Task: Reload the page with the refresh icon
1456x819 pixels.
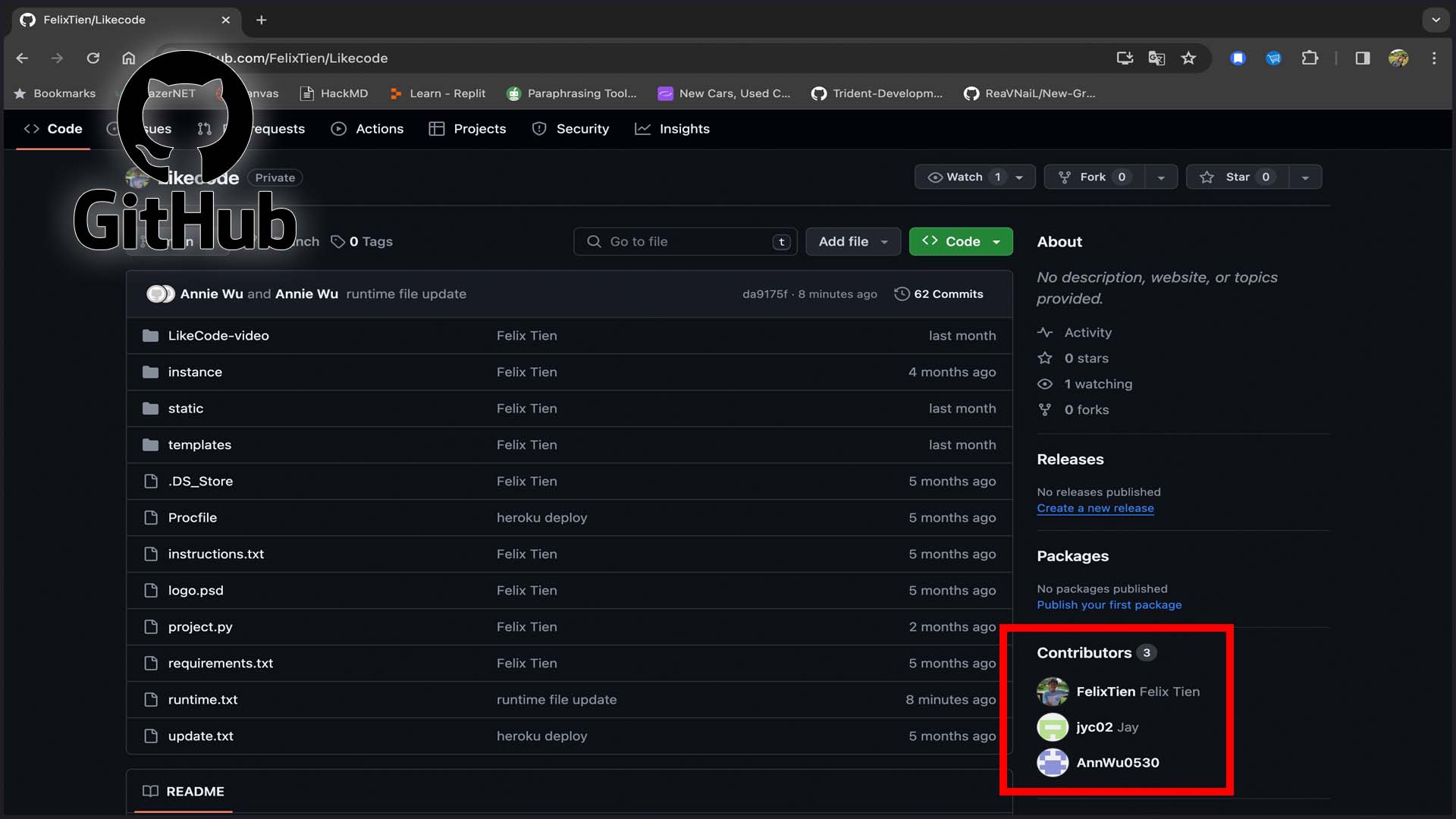Action: [93, 58]
